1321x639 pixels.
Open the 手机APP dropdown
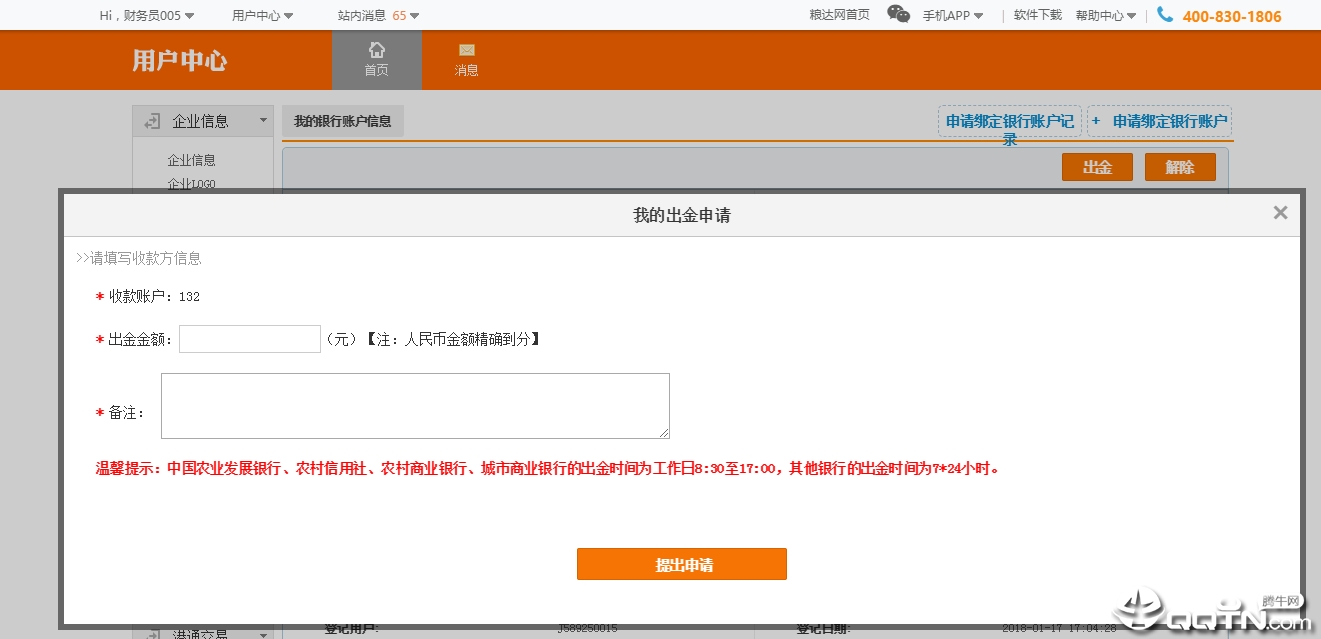952,15
